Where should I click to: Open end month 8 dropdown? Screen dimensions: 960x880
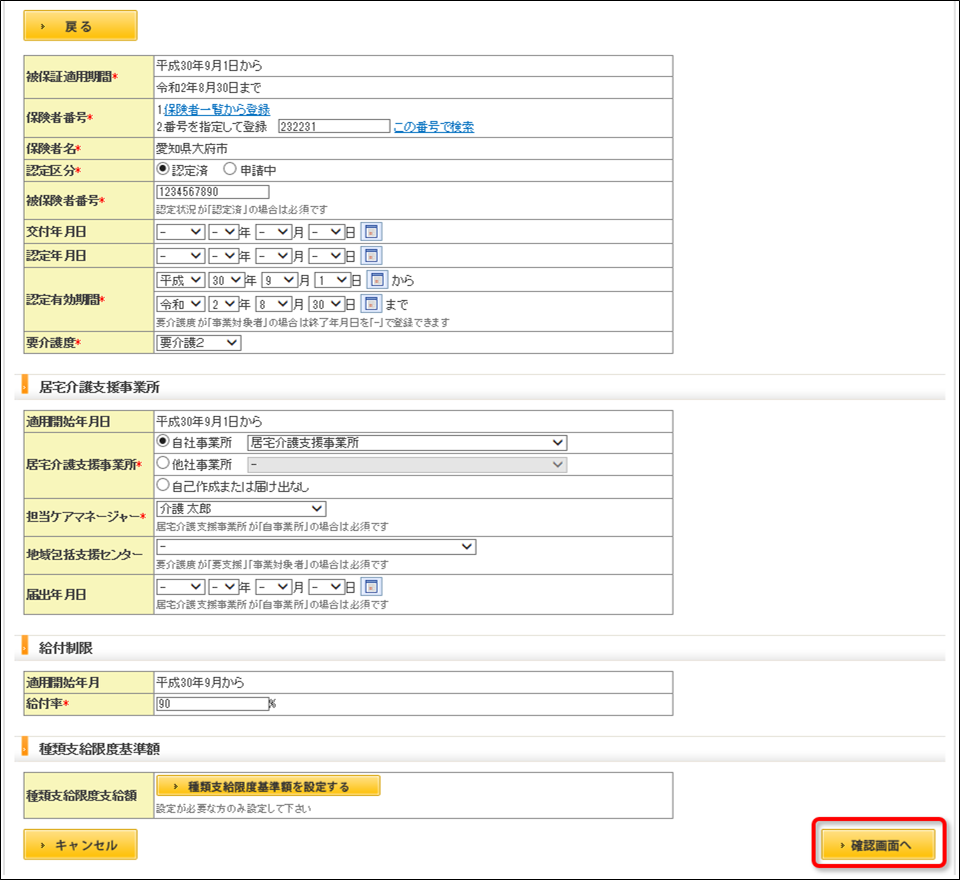coord(273,304)
